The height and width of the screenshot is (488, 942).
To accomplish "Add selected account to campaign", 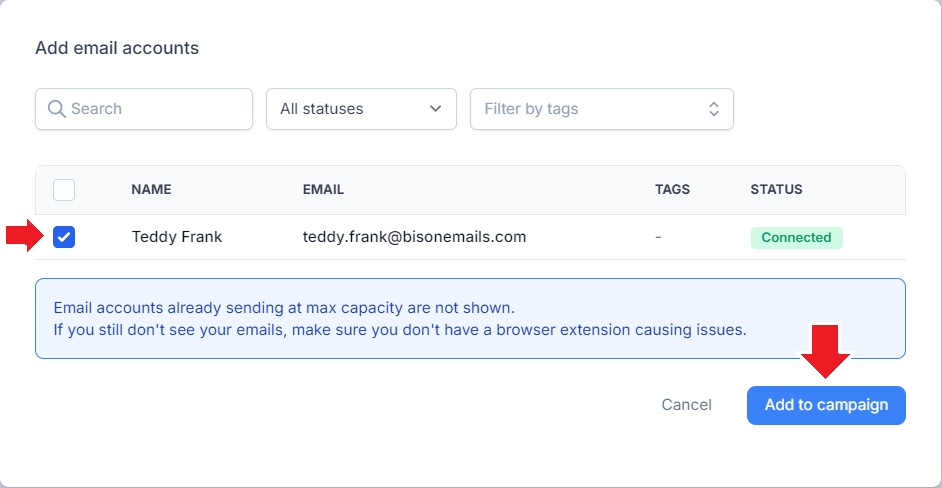I will (826, 405).
